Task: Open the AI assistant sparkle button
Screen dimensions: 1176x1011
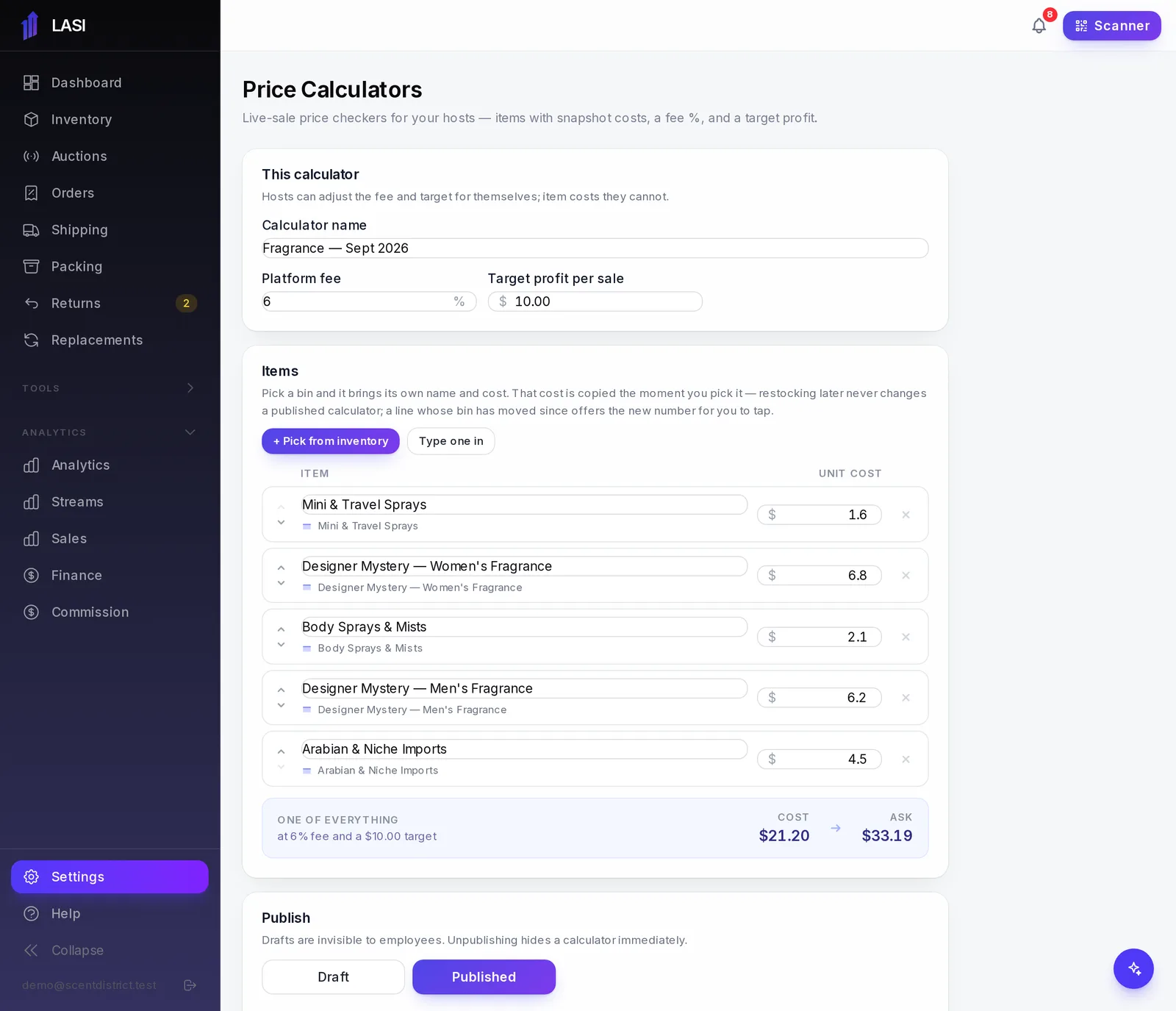Action: click(1133, 968)
